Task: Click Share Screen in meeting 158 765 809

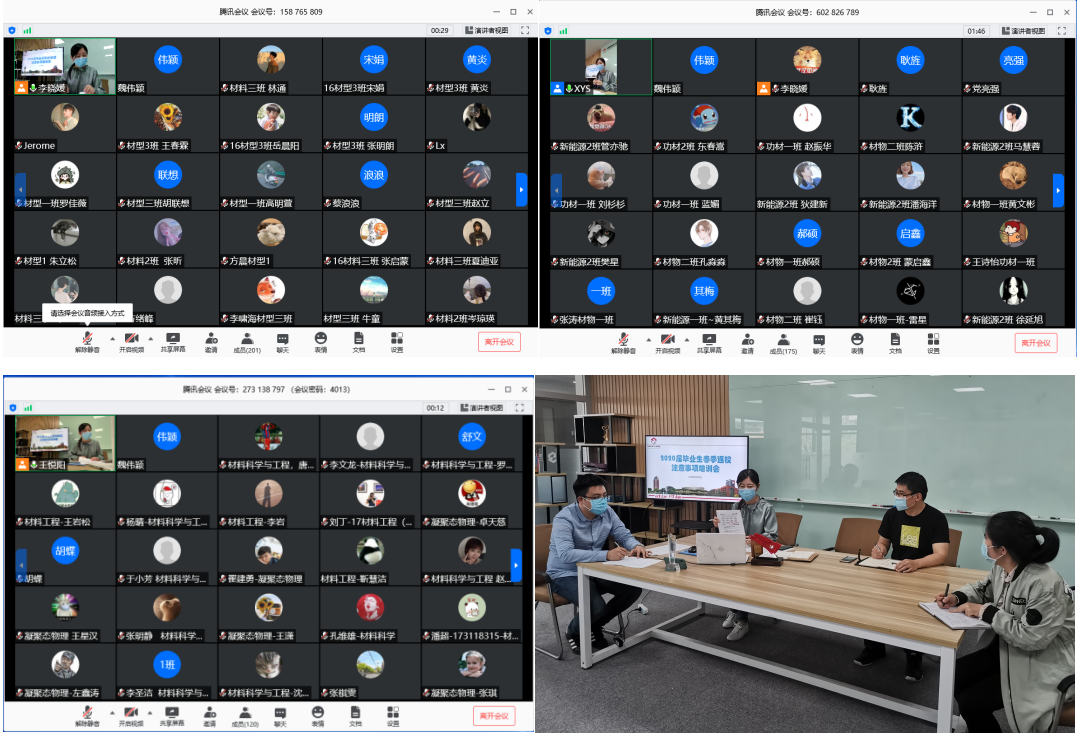Action: tap(173, 341)
